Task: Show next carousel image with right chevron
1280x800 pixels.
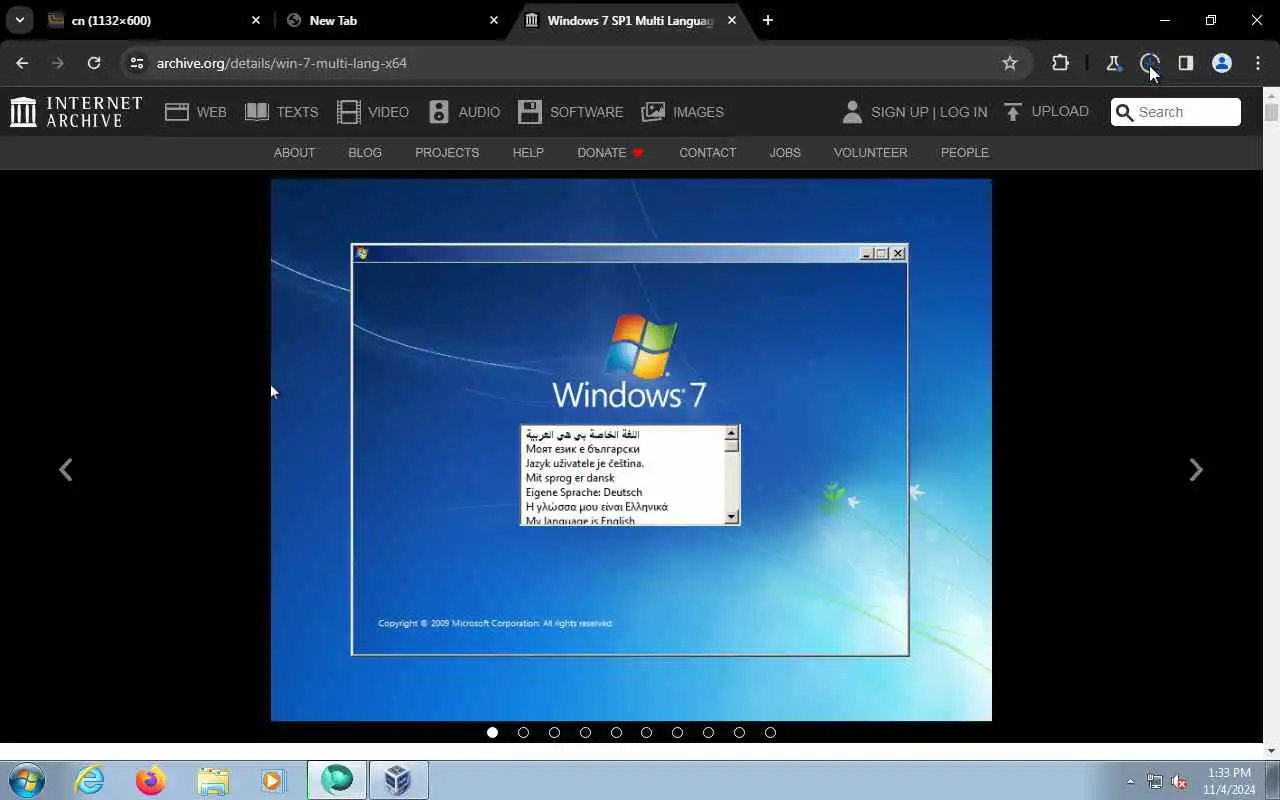Action: [1195, 469]
